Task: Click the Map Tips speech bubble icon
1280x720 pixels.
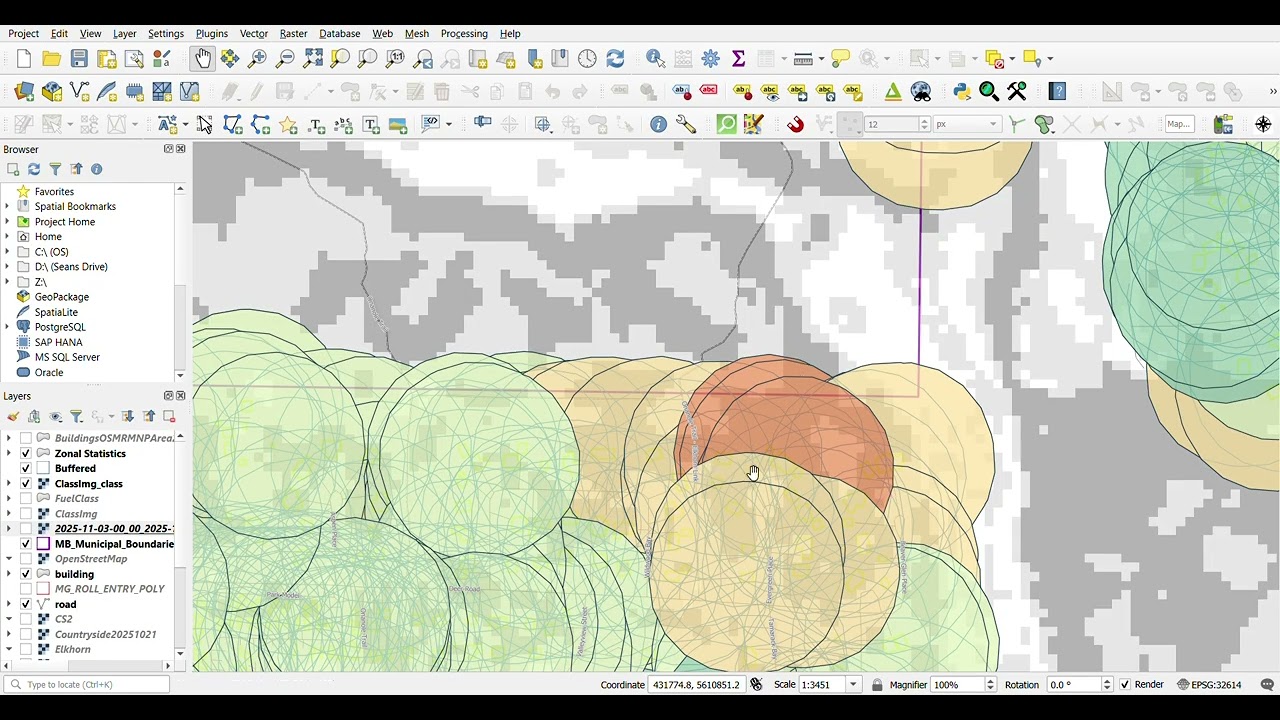Action: [x=840, y=59]
